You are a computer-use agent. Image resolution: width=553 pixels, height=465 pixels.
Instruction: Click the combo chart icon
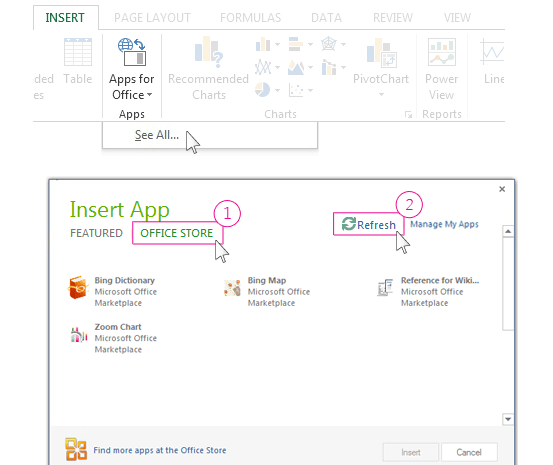click(x=328, y=67)
